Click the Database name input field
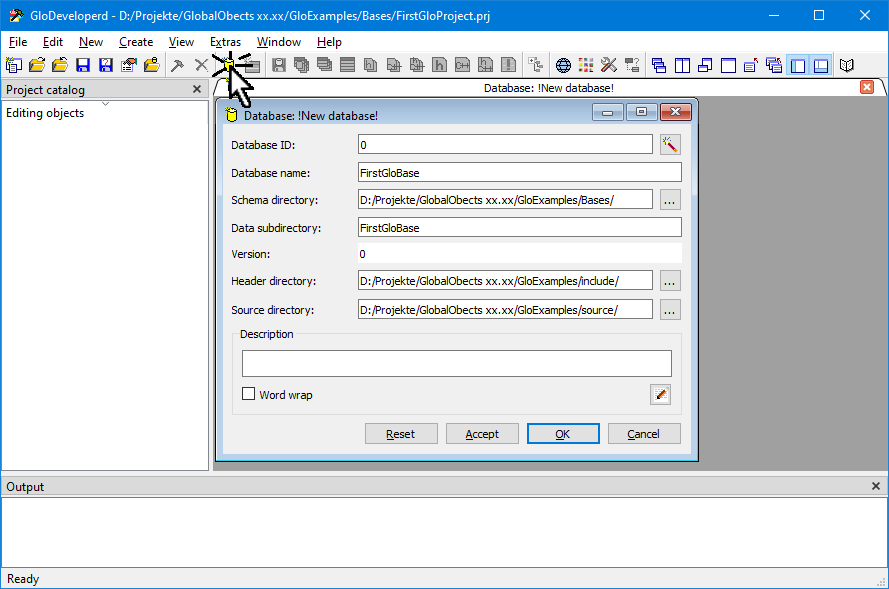This screenshot has height=589, width=889. (518, 172)
